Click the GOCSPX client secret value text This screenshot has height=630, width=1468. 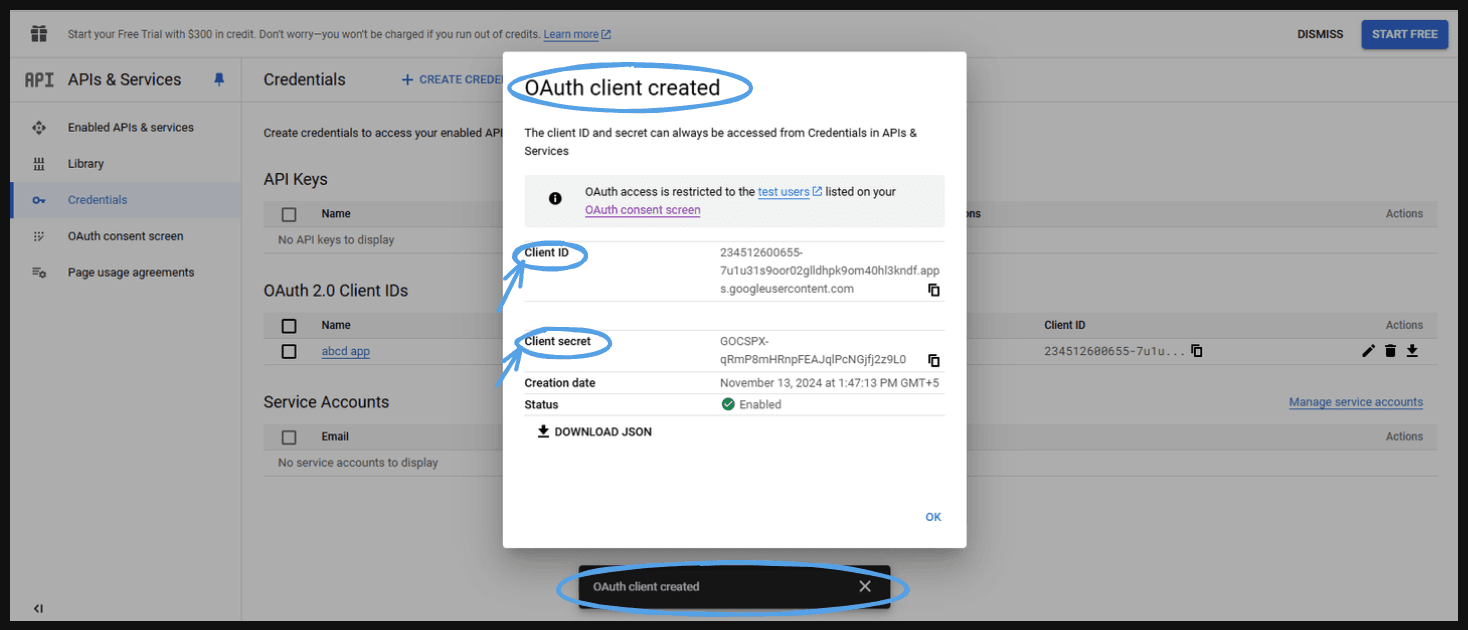pyautogui.click(x=812, y=350)
